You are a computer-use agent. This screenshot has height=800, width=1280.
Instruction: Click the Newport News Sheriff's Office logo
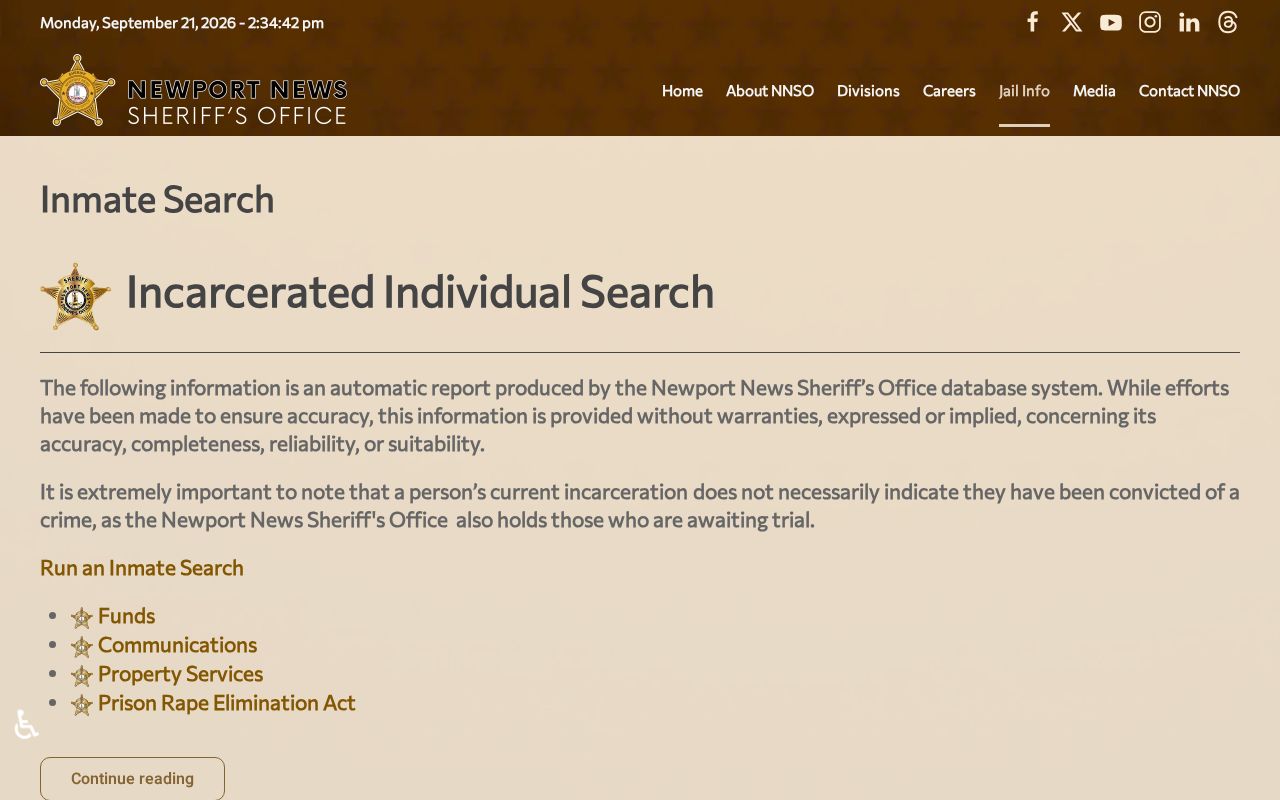click(194, 90)
